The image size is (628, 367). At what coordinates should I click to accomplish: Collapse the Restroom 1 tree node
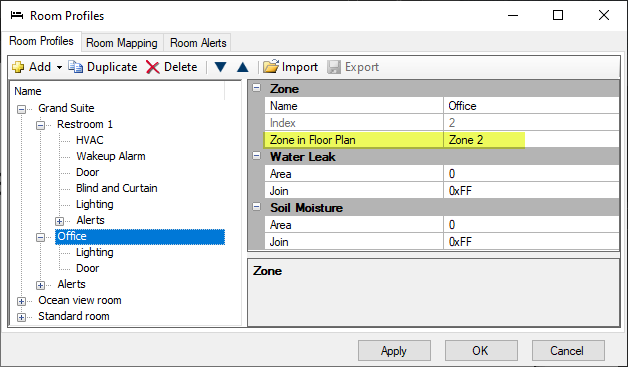click(40, 125)
